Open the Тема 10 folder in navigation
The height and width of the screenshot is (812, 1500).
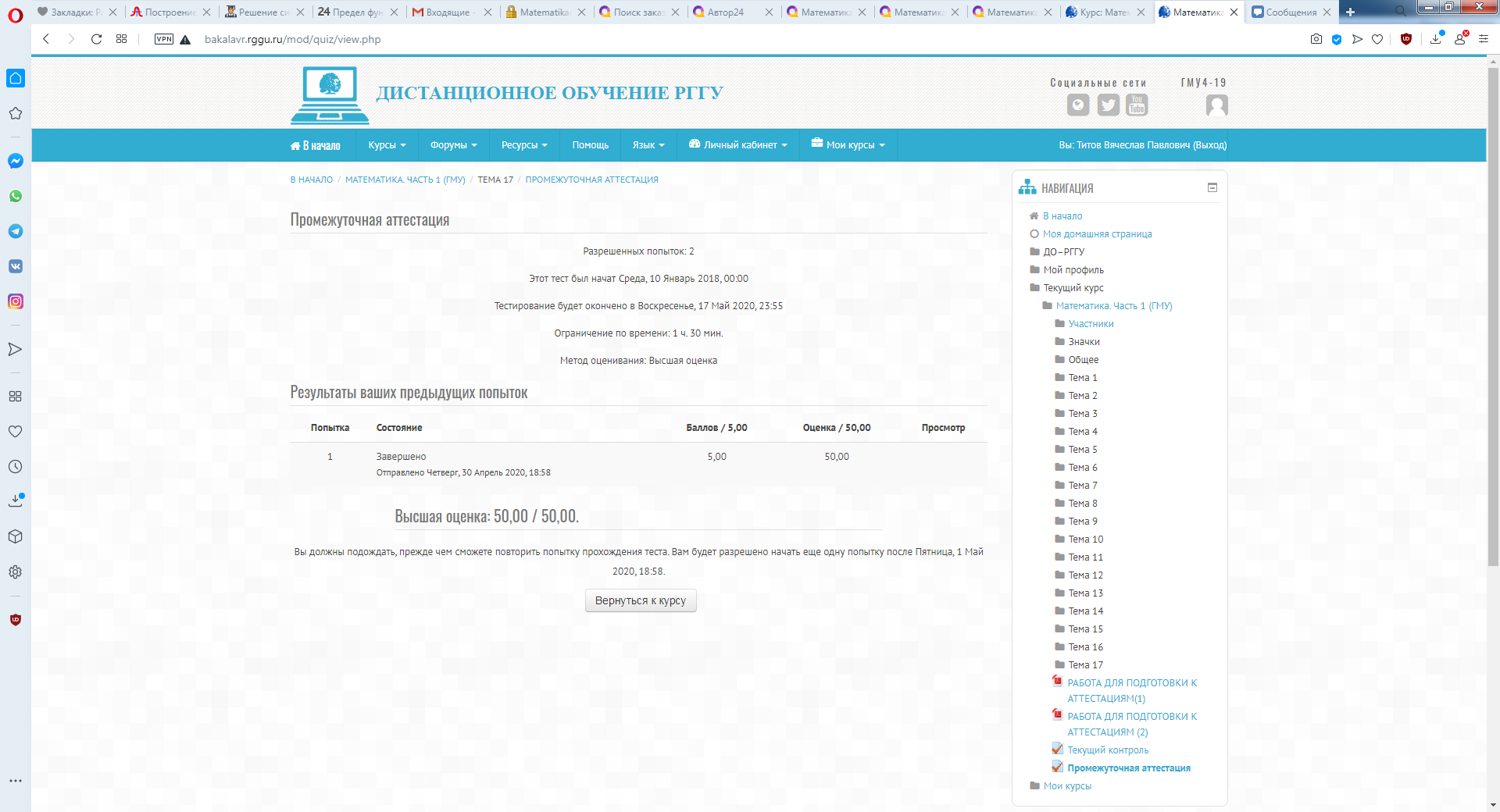tap(1085, 540)
